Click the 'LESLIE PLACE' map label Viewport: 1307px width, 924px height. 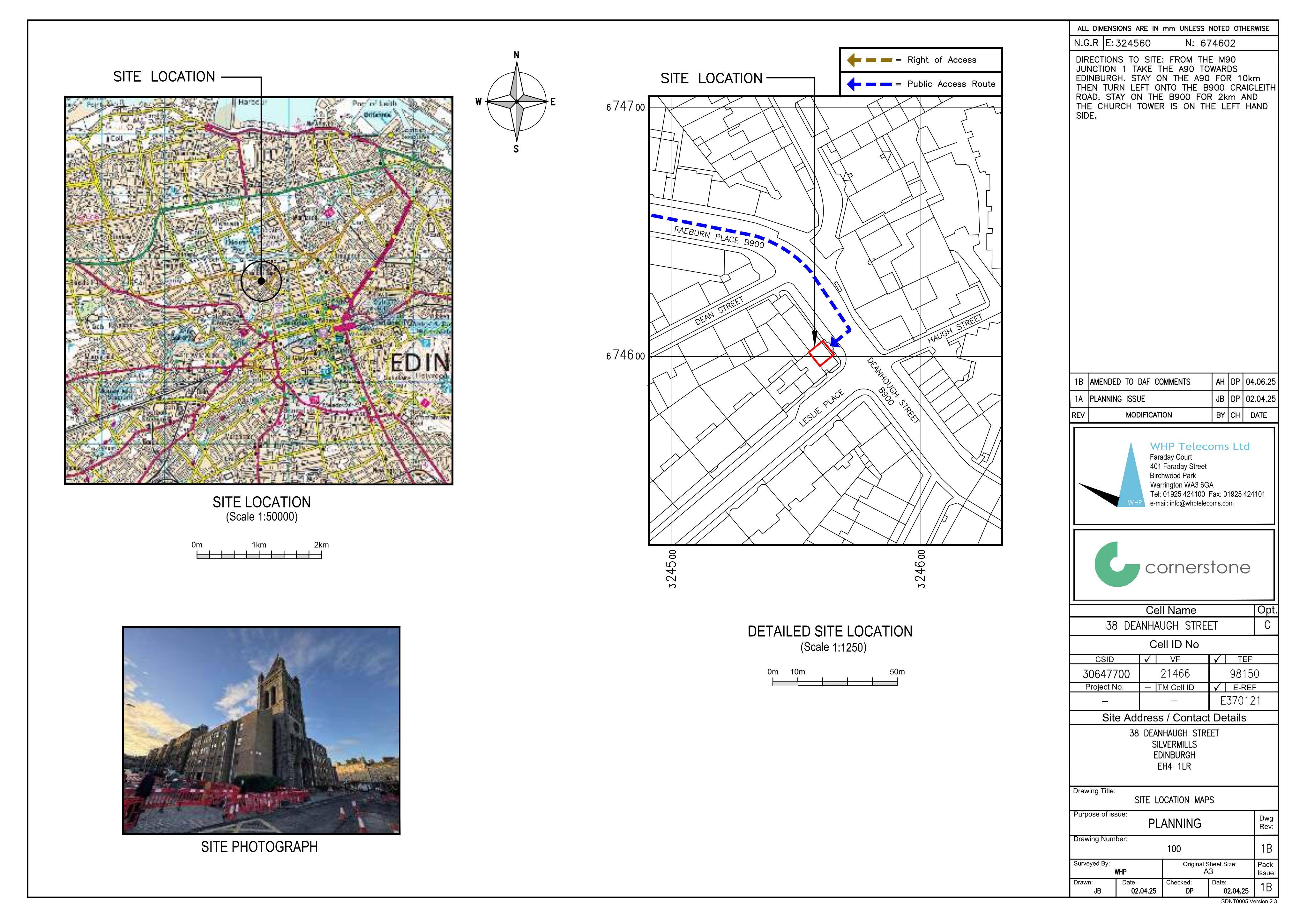(822, 408)
